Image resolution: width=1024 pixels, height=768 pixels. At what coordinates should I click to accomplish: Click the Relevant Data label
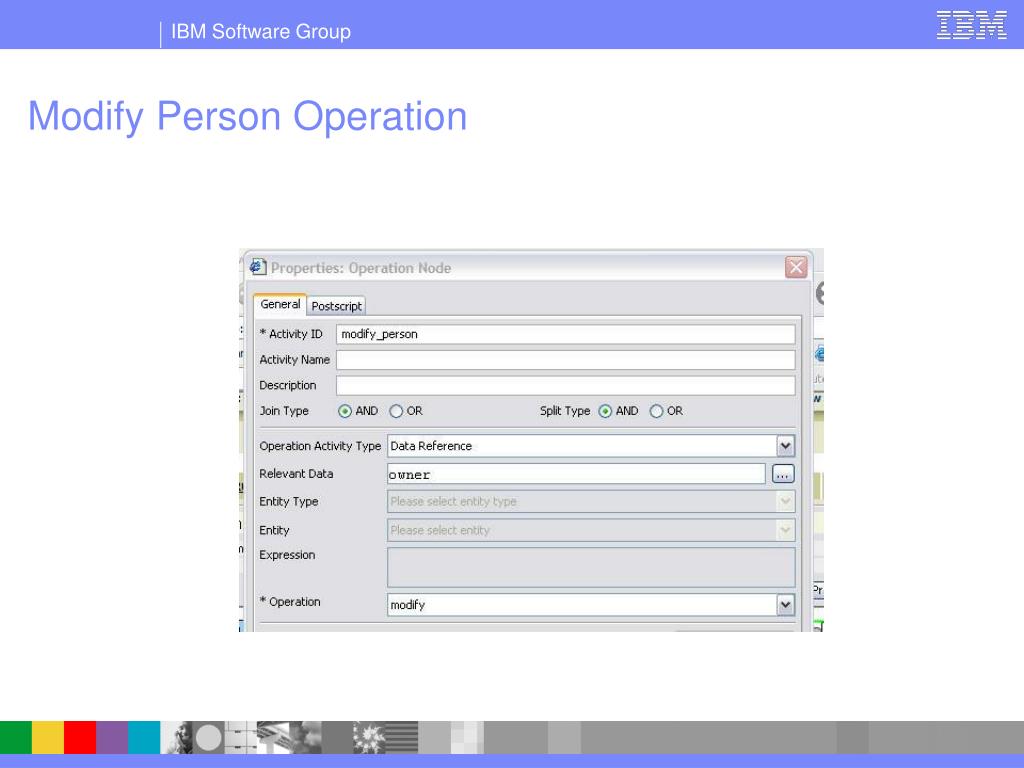tap(296, 474)
